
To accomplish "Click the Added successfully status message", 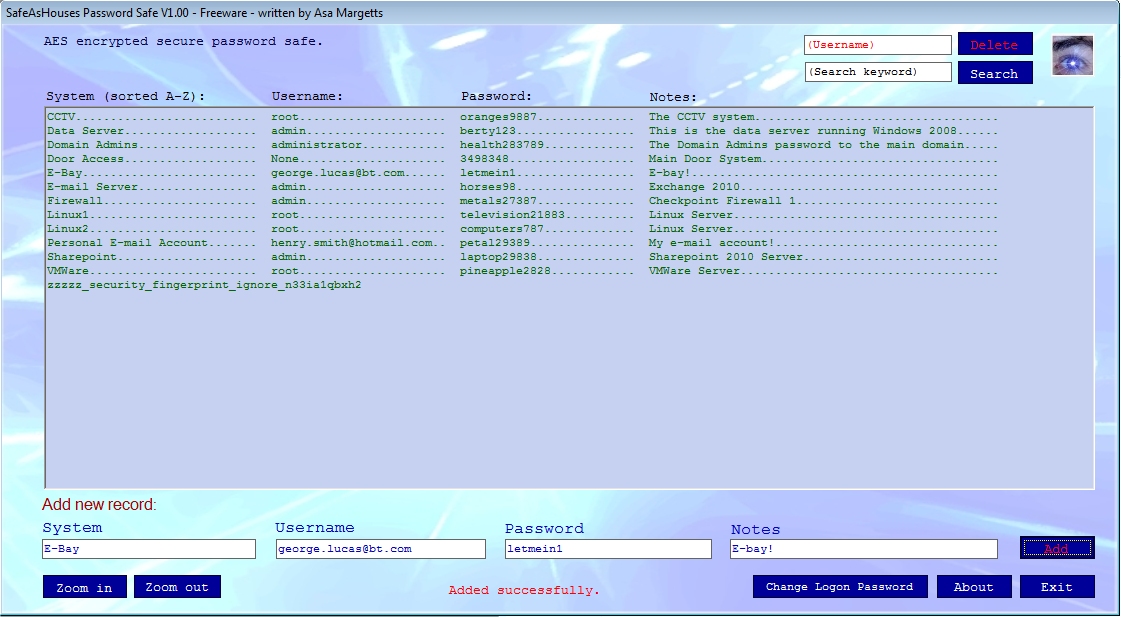I will pos(524,590).
